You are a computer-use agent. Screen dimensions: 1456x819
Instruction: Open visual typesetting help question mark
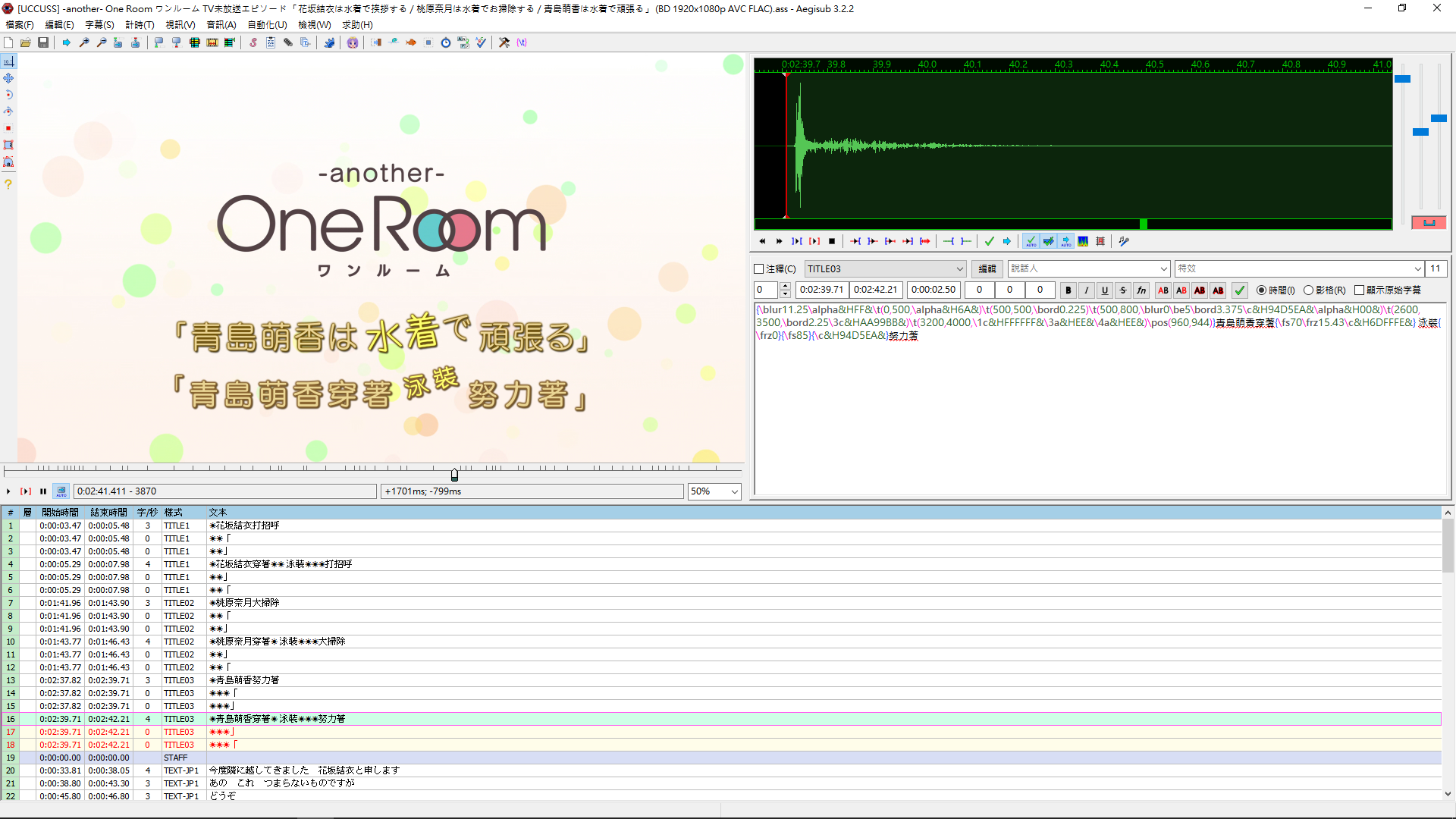point(8,184)
